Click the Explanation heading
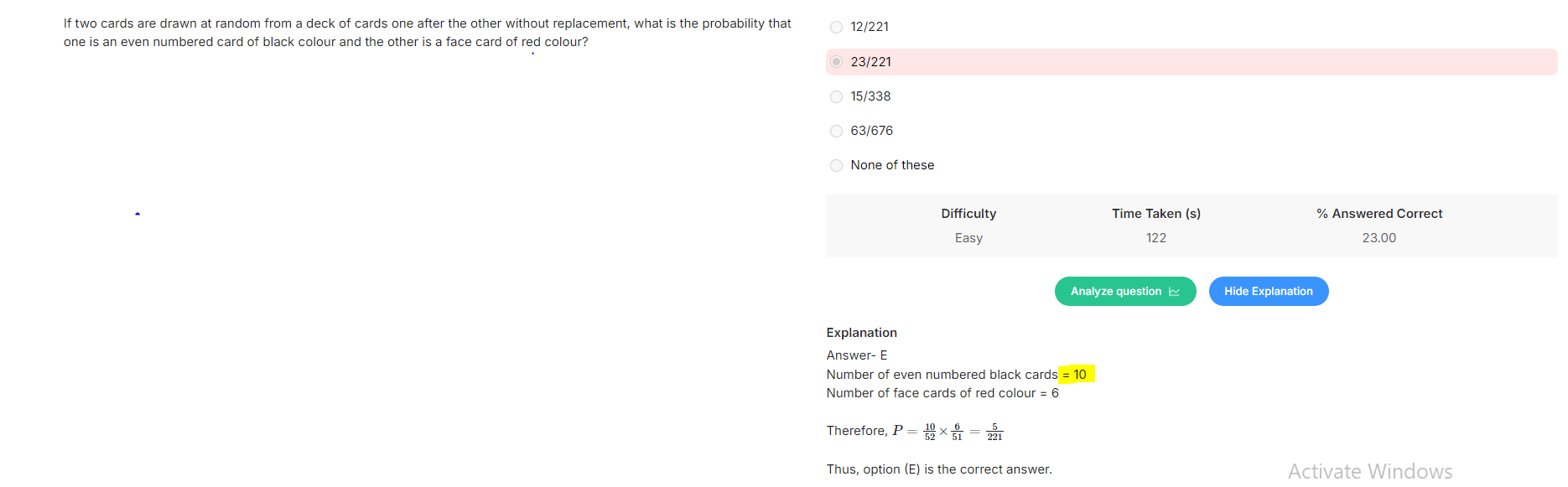This screenshot has height=487, width=1568. coord(861,333)
